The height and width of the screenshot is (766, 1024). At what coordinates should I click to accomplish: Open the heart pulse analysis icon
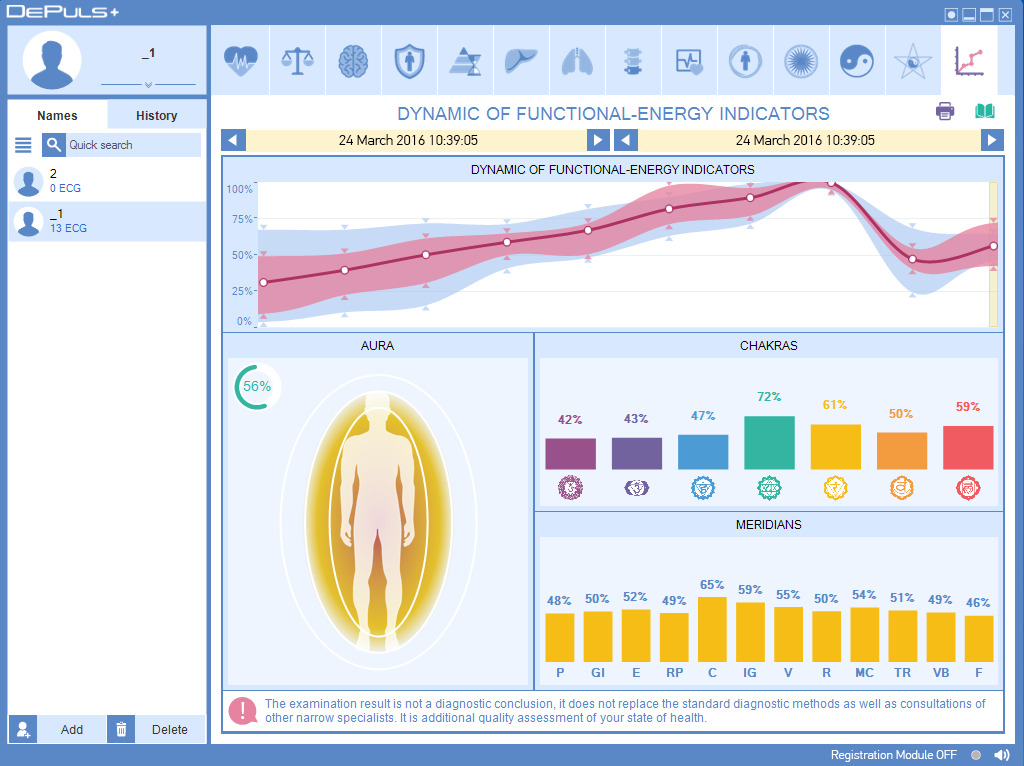240,61
